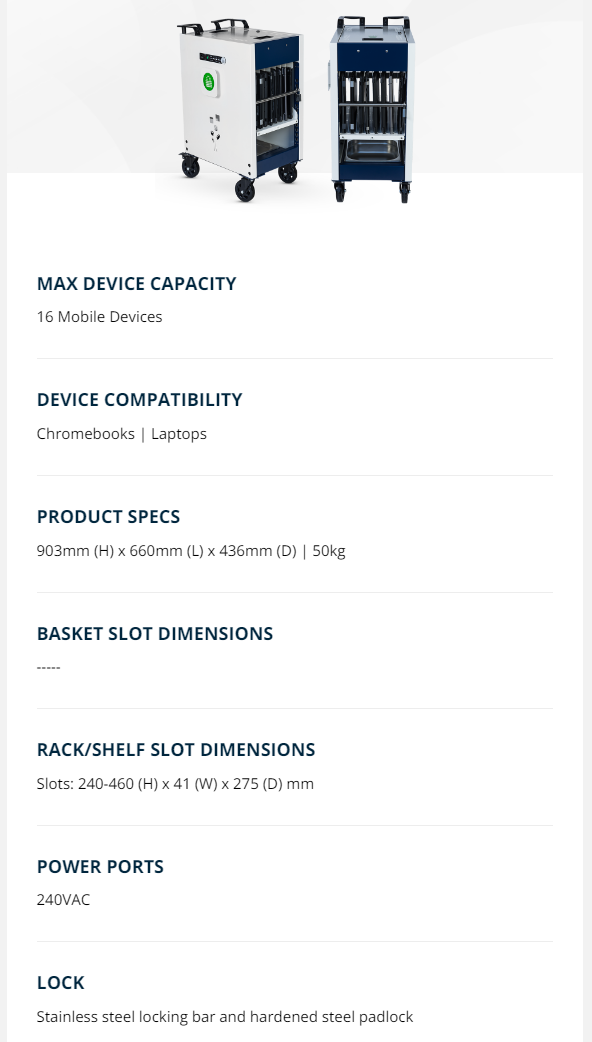Click the Laptops compatibility text
Image resolution: width=592 pixels, height=1042 pixels.
point(179,434)
